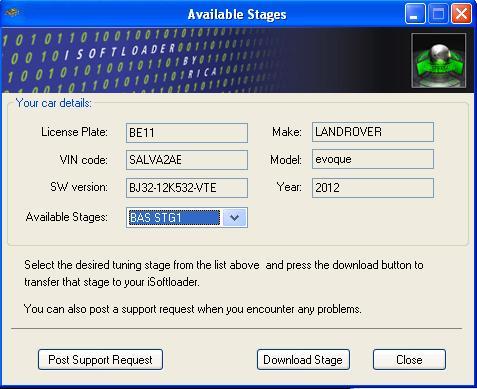The image size is (477, 389).
Task: Click the 'Year:' label
Action: [x=289, y=187]
